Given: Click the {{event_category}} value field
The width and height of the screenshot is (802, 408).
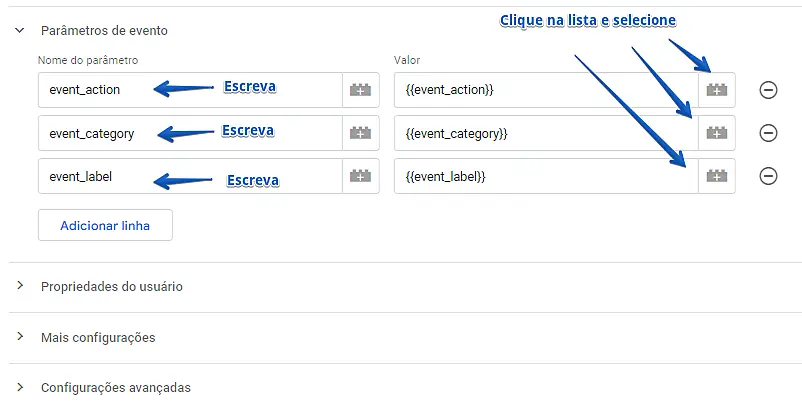Looking at the screenshot, I should click(545, 133).
